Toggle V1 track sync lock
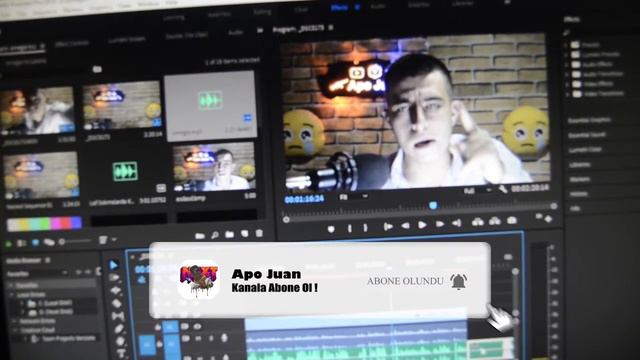Viewport: 640px width, 360px height. [x=184, y=327]
